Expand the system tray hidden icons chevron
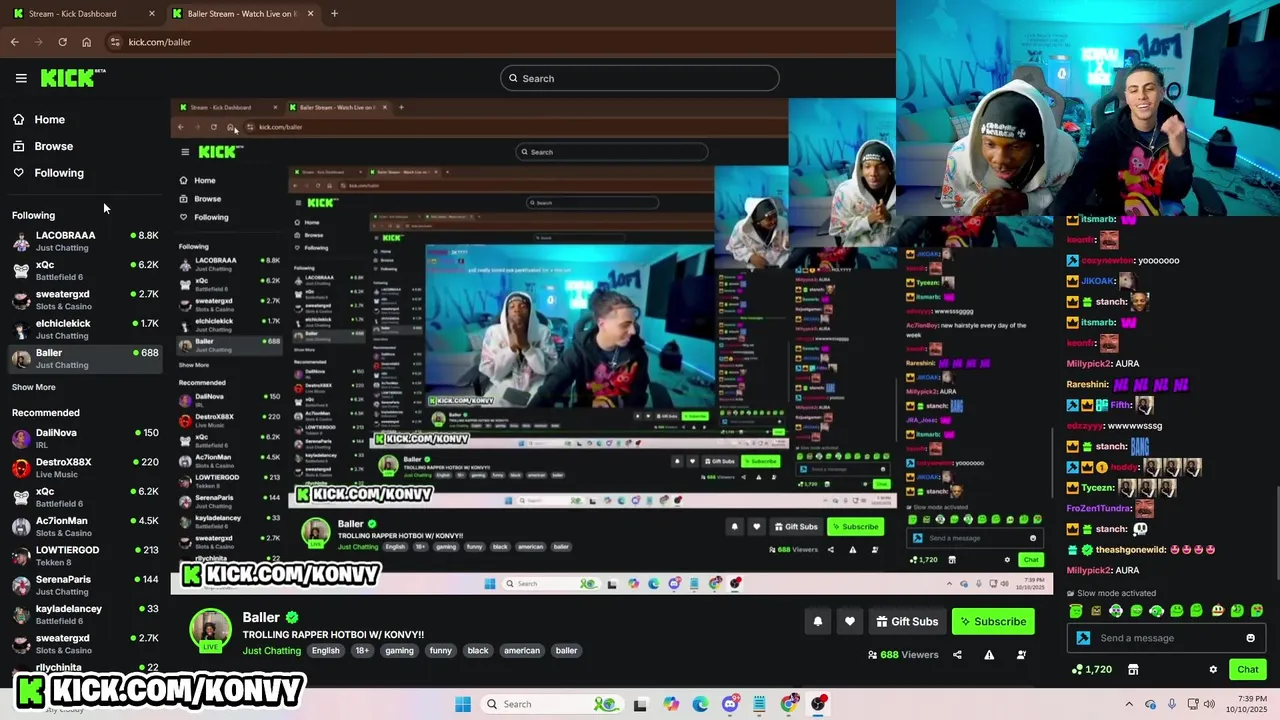Screen dimensions: 1280x720 pos(1129,704)
